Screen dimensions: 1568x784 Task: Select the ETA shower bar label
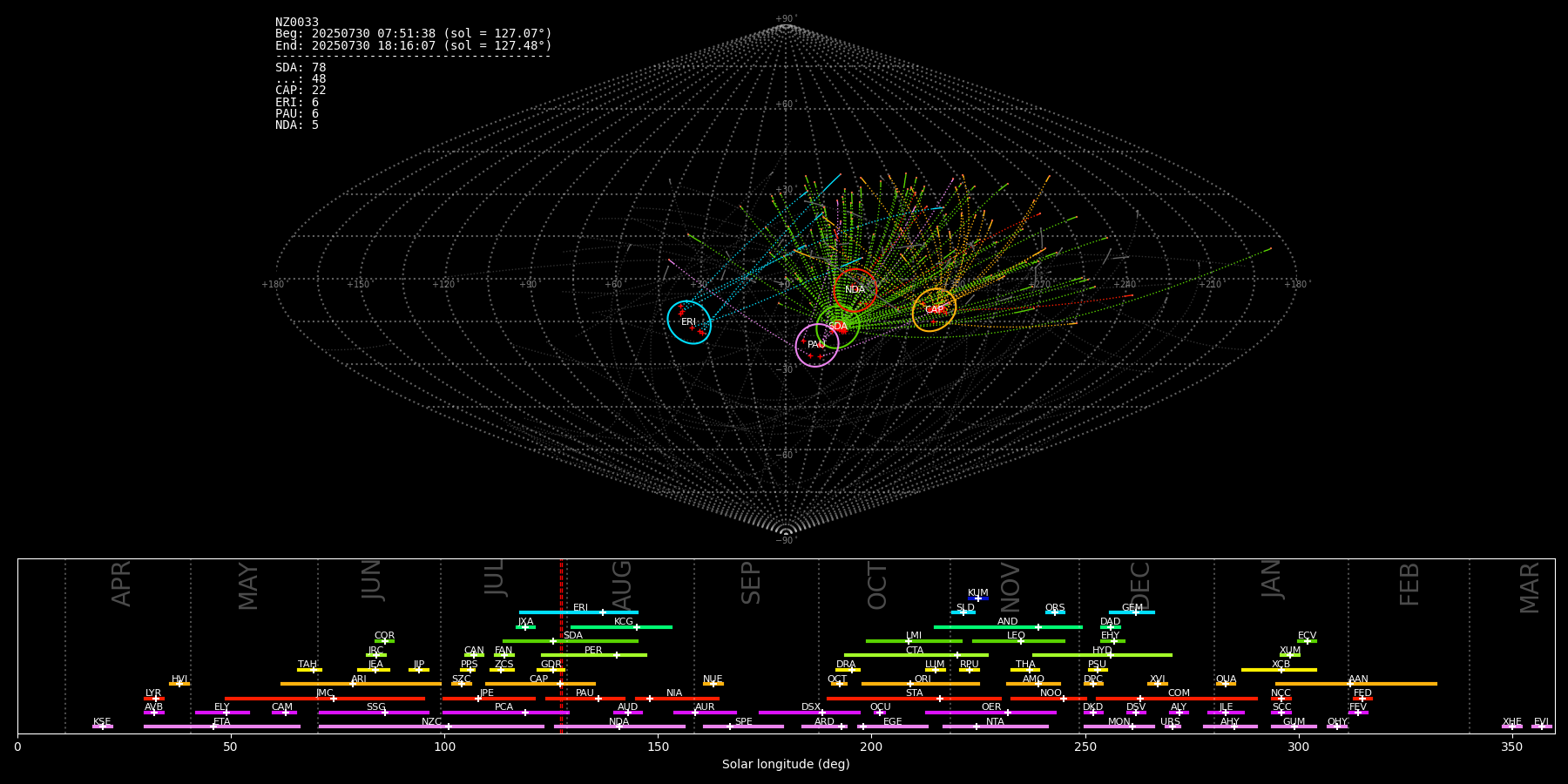pyautogui.click(x=222, y=721)
